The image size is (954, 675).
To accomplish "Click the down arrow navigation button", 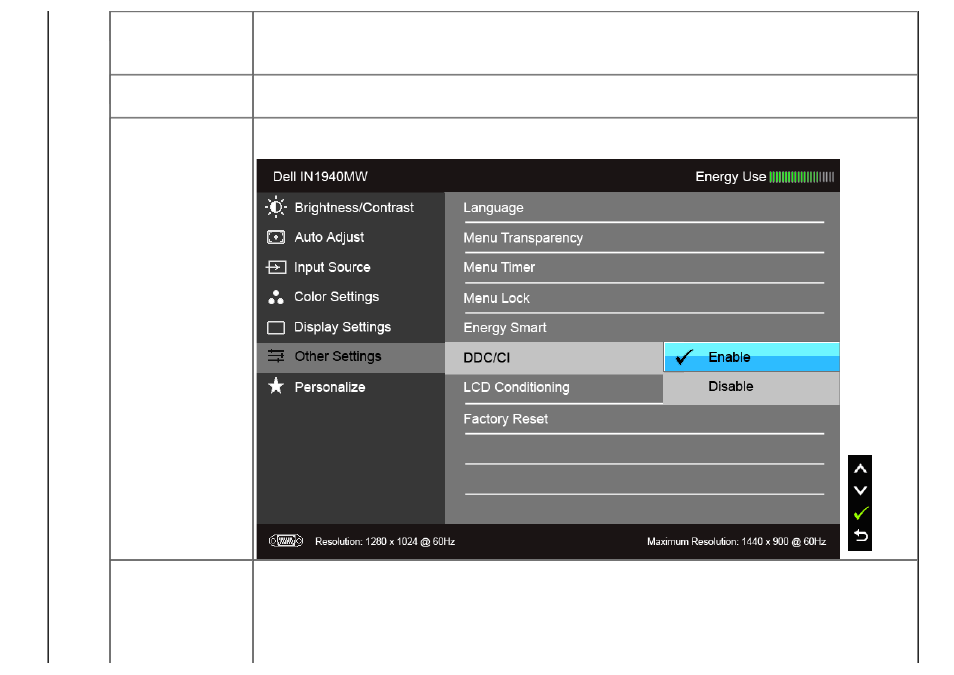I will click(860, 491).
